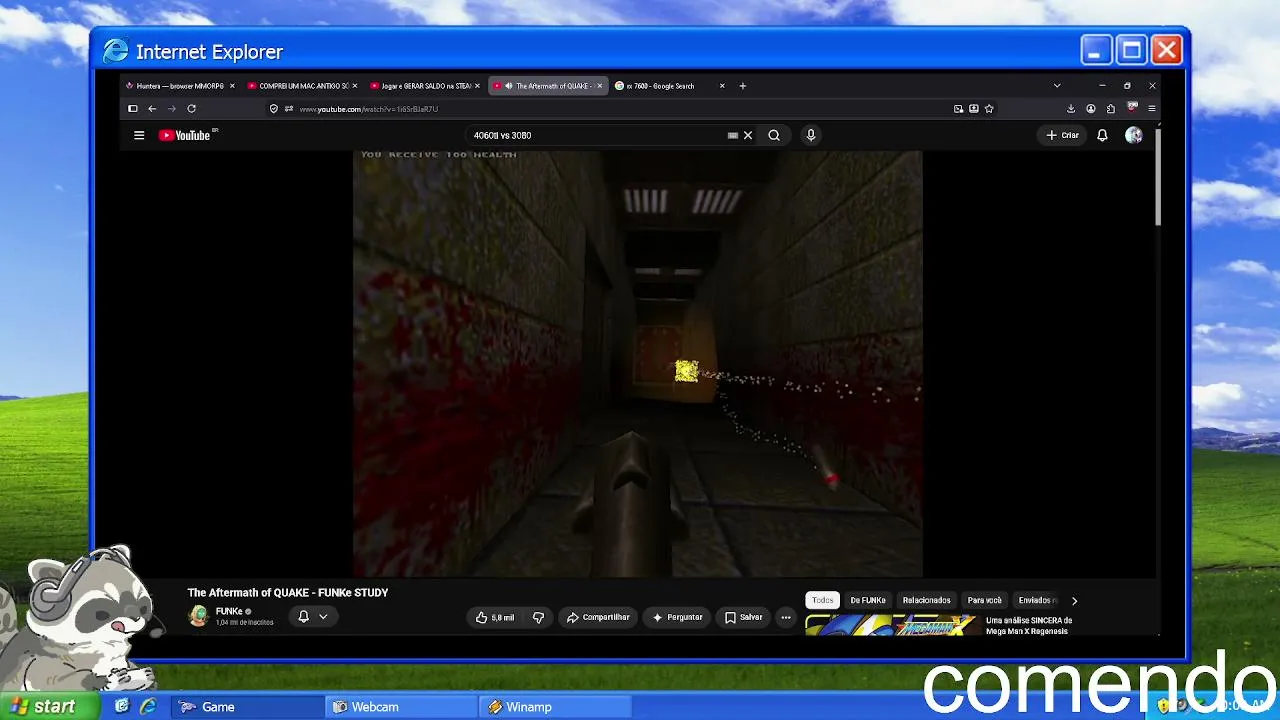Open the FUNKe channel name link
Image resolution: width=1280 pixels, height=720 pixels.
[x=229, y=611]
